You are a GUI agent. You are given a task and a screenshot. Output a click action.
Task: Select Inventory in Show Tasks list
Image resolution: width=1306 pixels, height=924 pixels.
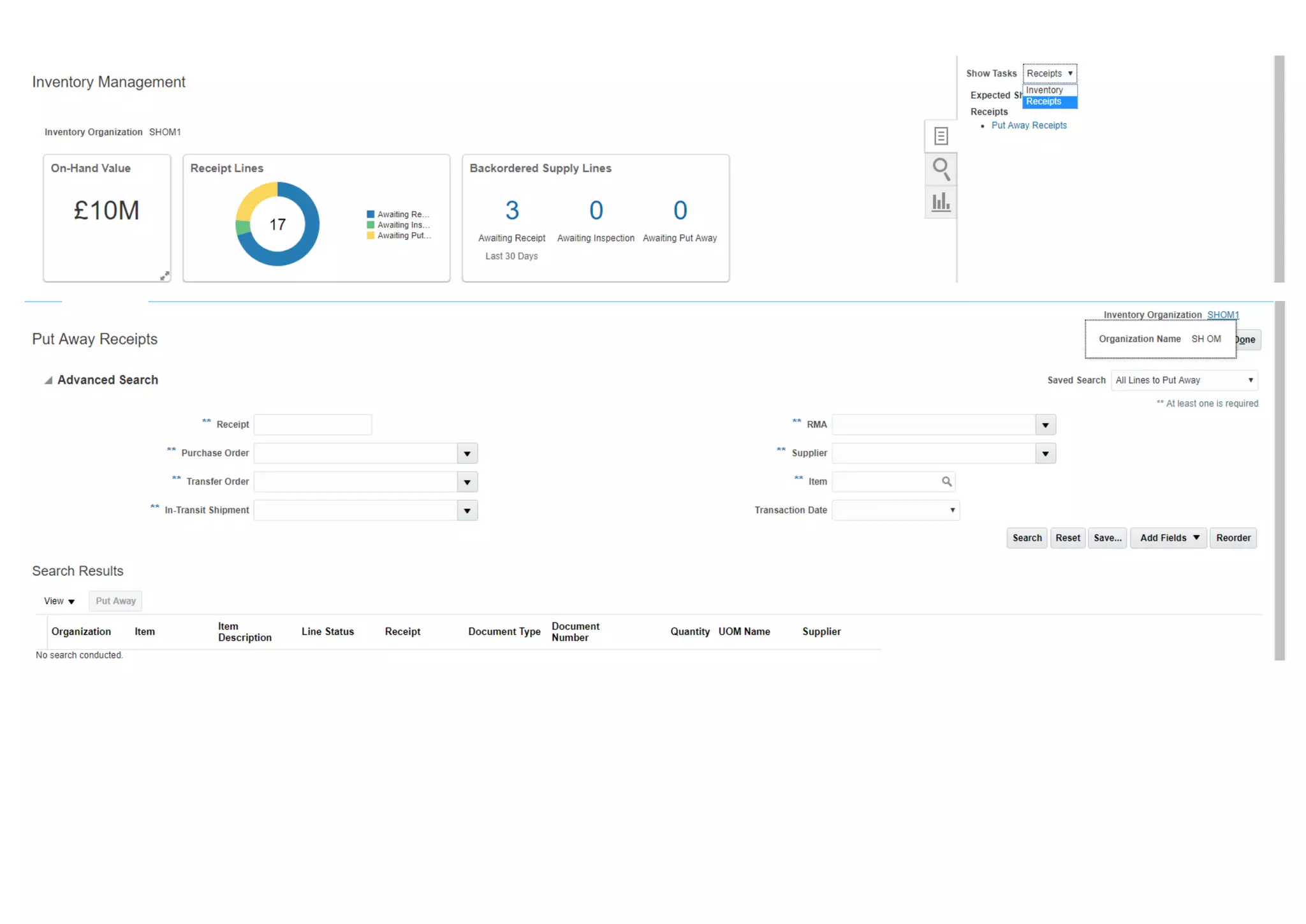tap(1045, 91)
